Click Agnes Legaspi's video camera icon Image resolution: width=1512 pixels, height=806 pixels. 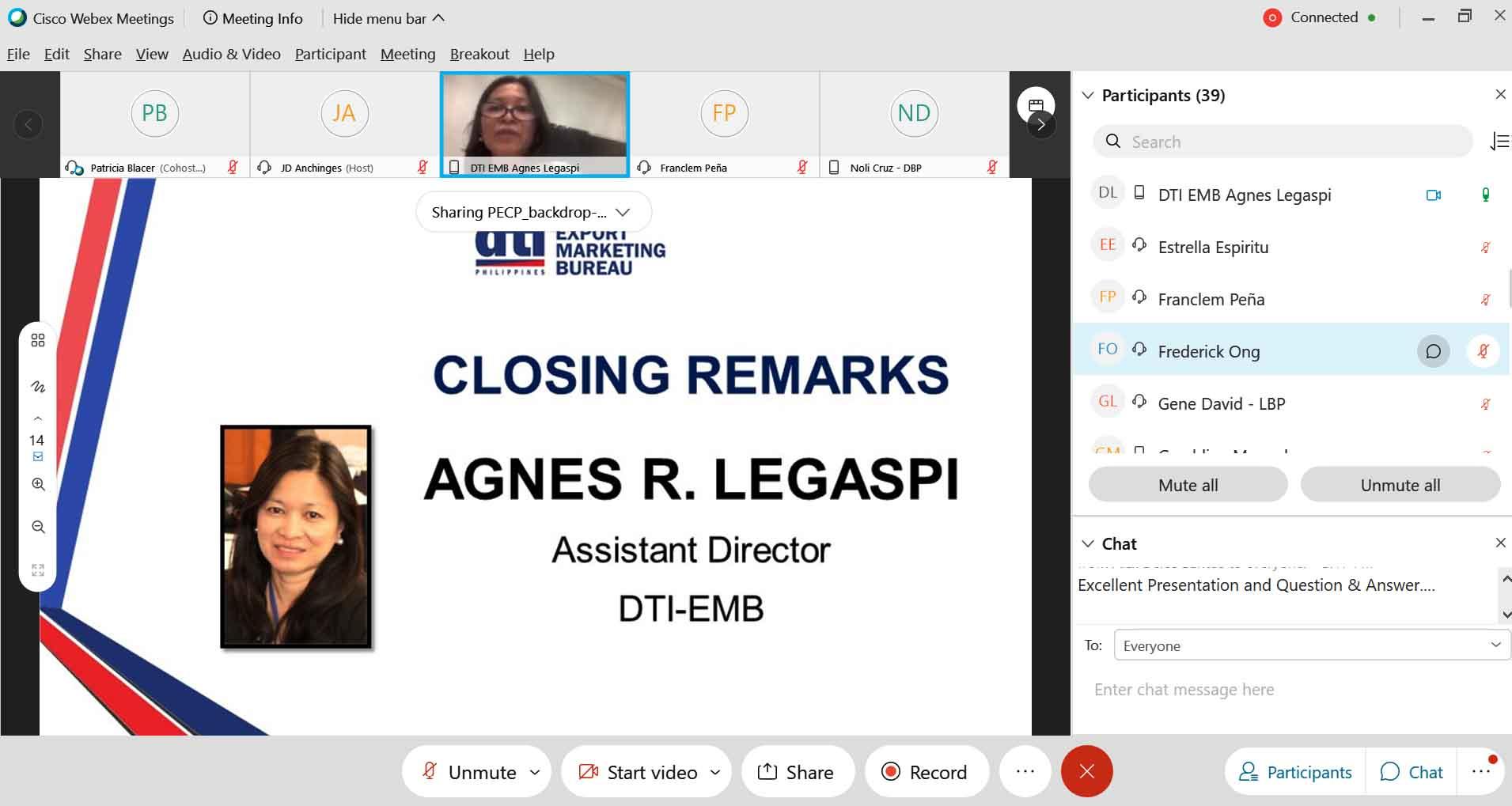[1433, 195]
